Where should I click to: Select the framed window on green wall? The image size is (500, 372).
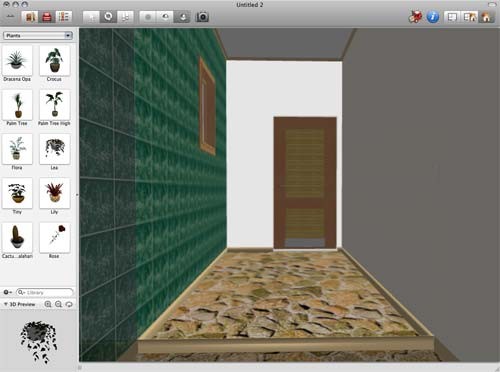(207, 106)
